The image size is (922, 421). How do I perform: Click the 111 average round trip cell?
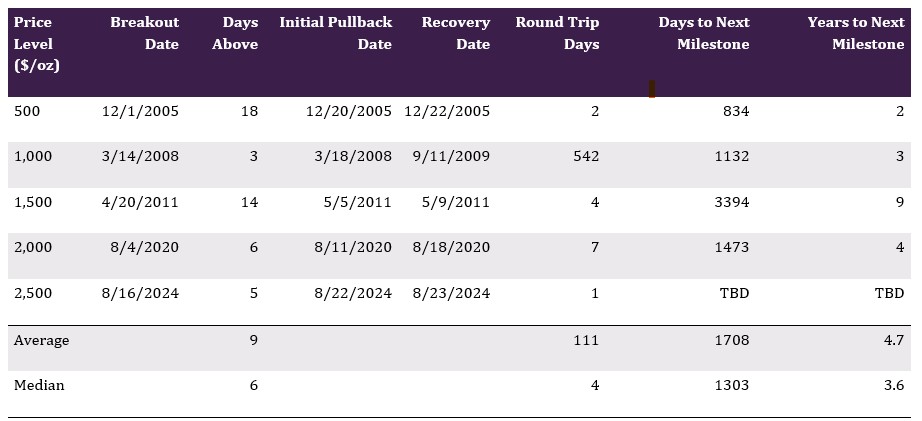[587, 340]
